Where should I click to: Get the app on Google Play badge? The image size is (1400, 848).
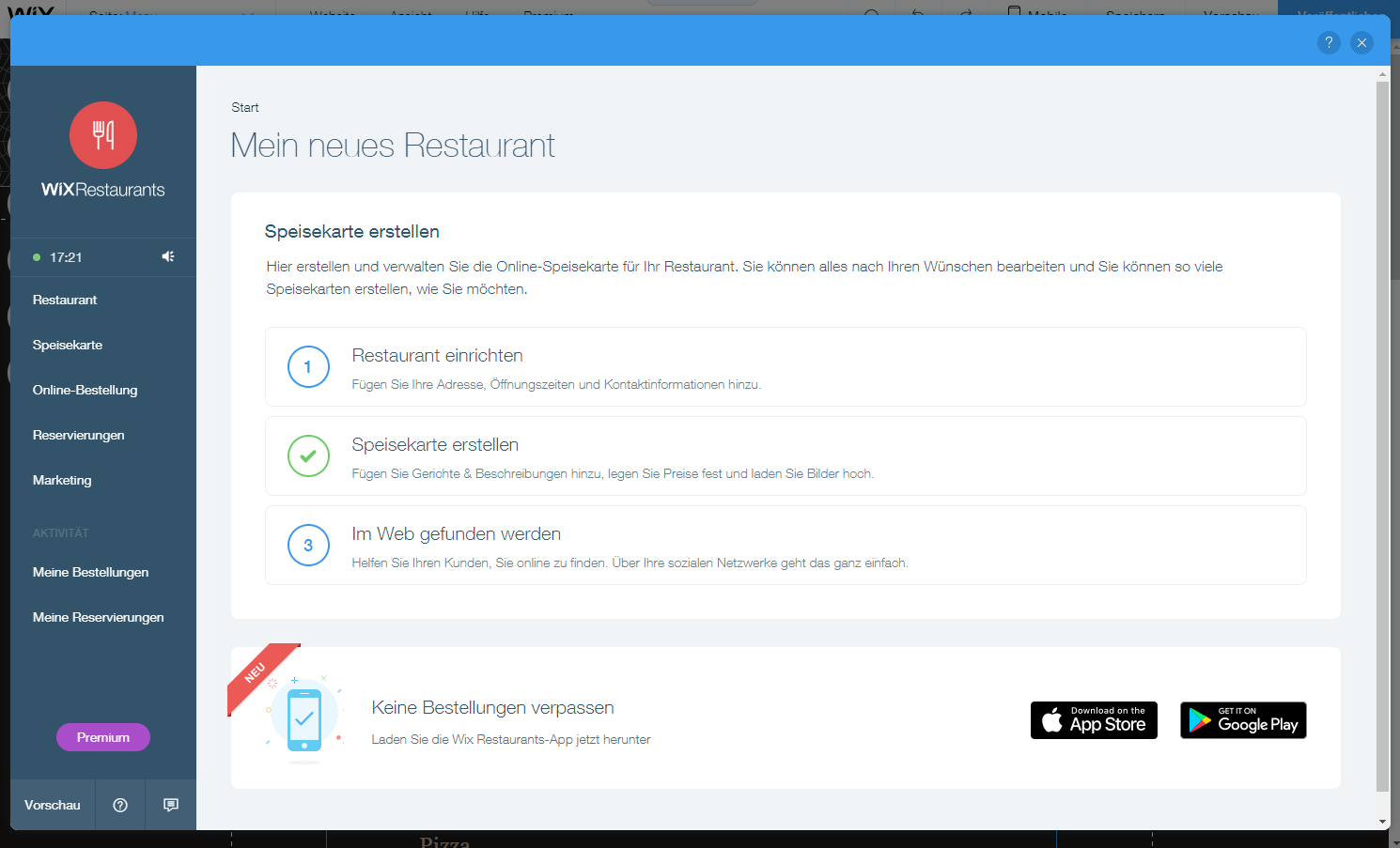click(1243, 720)
